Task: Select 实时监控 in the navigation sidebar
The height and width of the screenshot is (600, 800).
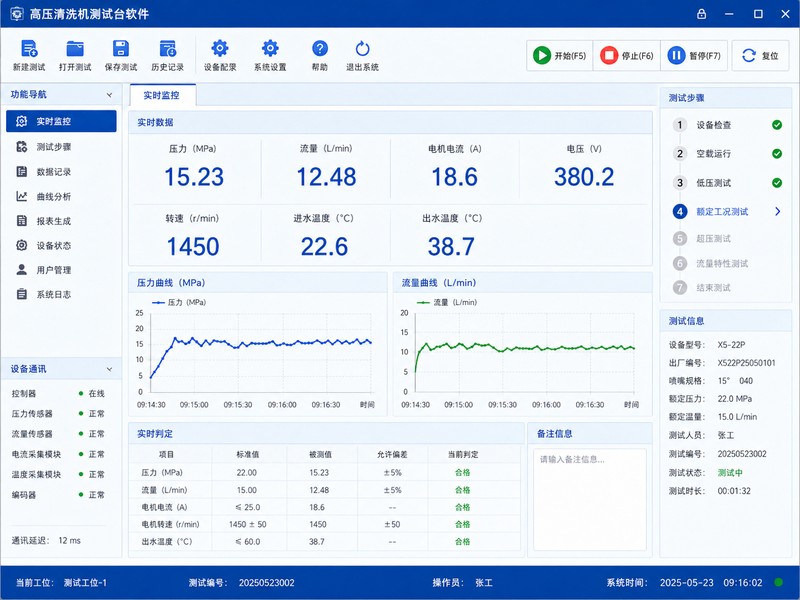Action: click(61, 121)
